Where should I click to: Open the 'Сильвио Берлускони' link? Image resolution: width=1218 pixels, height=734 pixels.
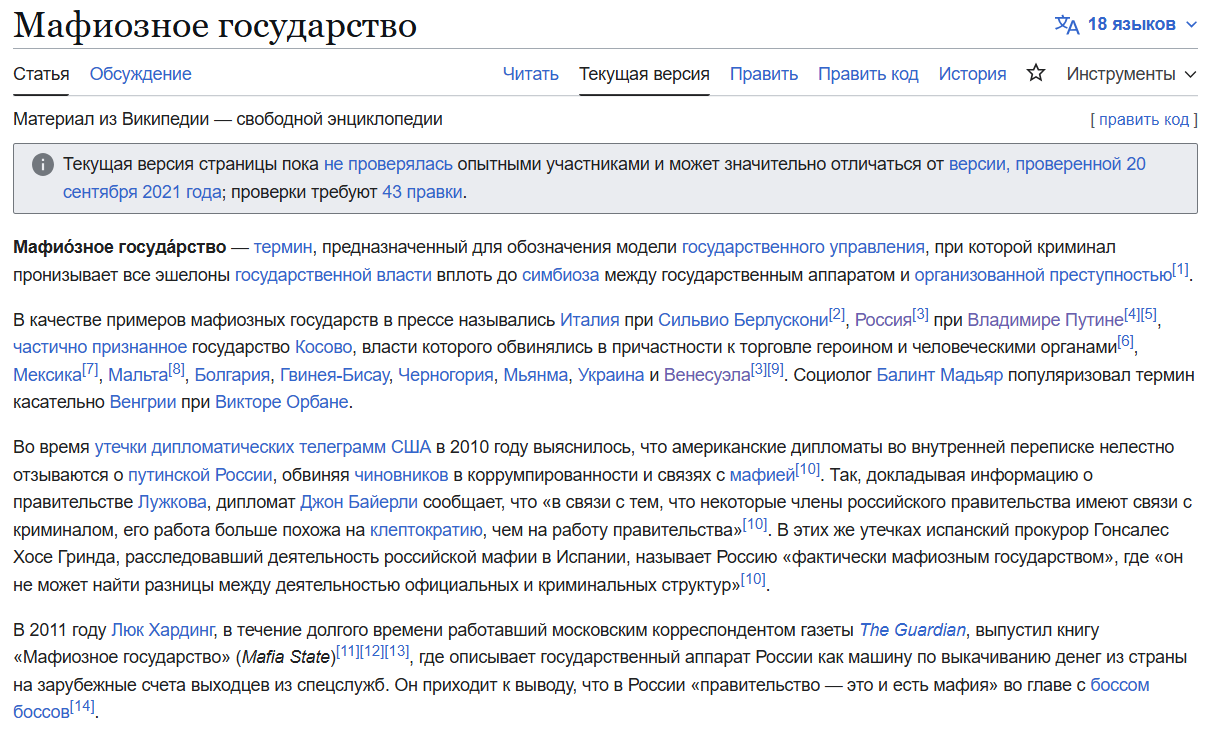743,320
